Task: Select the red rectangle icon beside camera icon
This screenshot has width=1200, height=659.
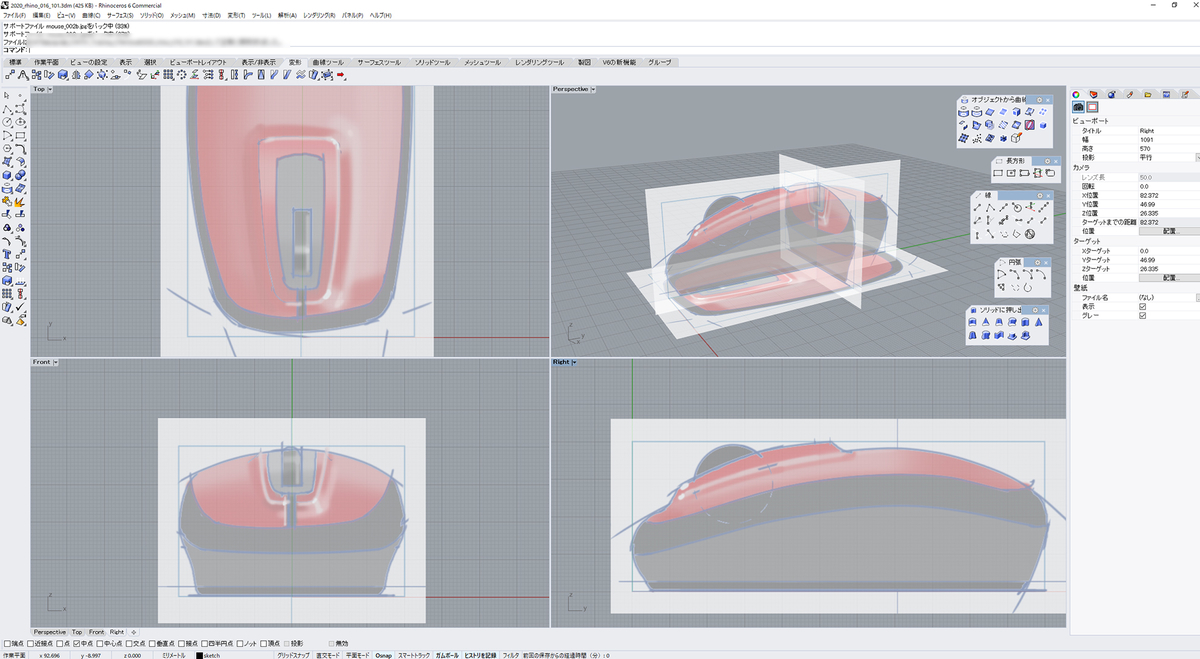Action: tap(1093, 107)
